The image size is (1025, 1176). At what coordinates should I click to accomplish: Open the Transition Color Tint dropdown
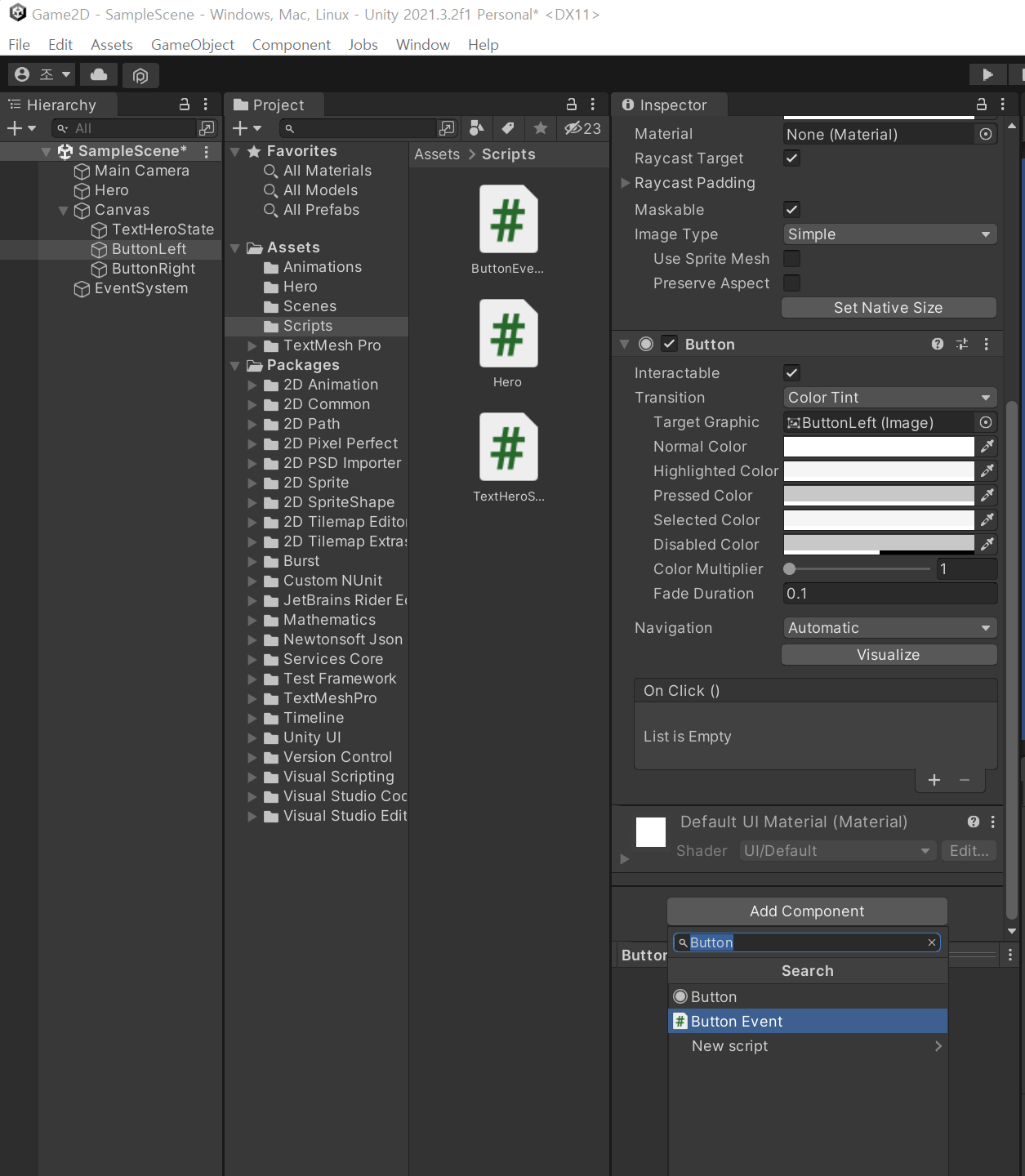click(x=889, y=398)
